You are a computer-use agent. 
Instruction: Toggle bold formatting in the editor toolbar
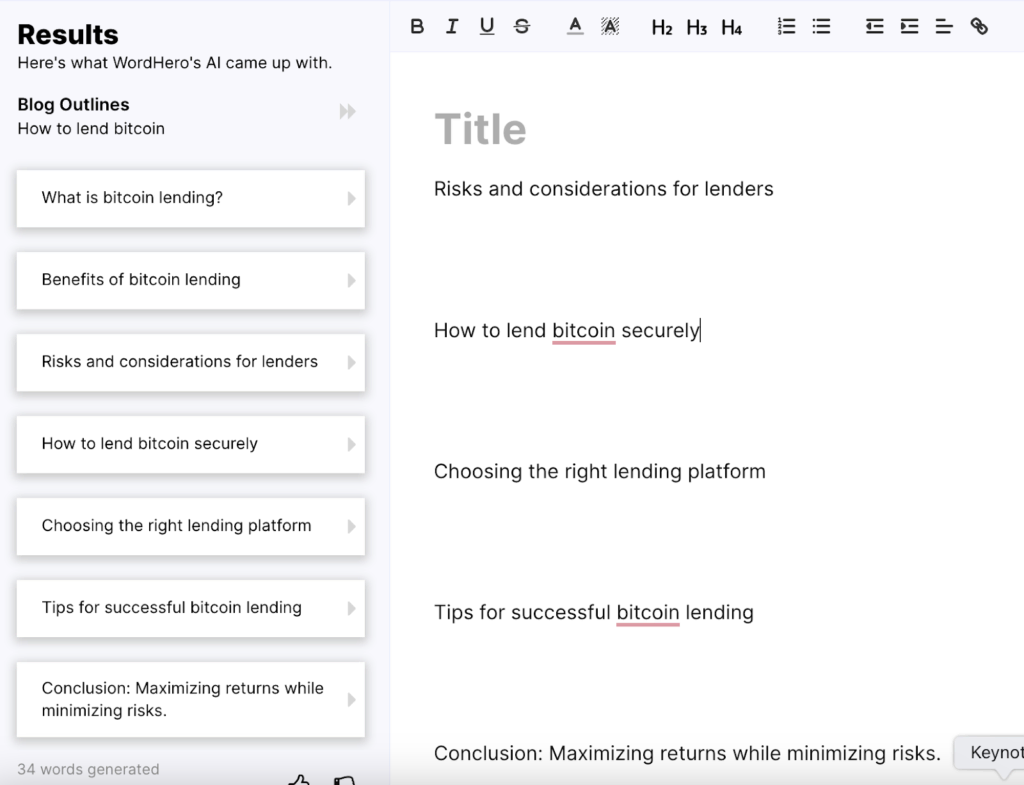click(417, 27)
